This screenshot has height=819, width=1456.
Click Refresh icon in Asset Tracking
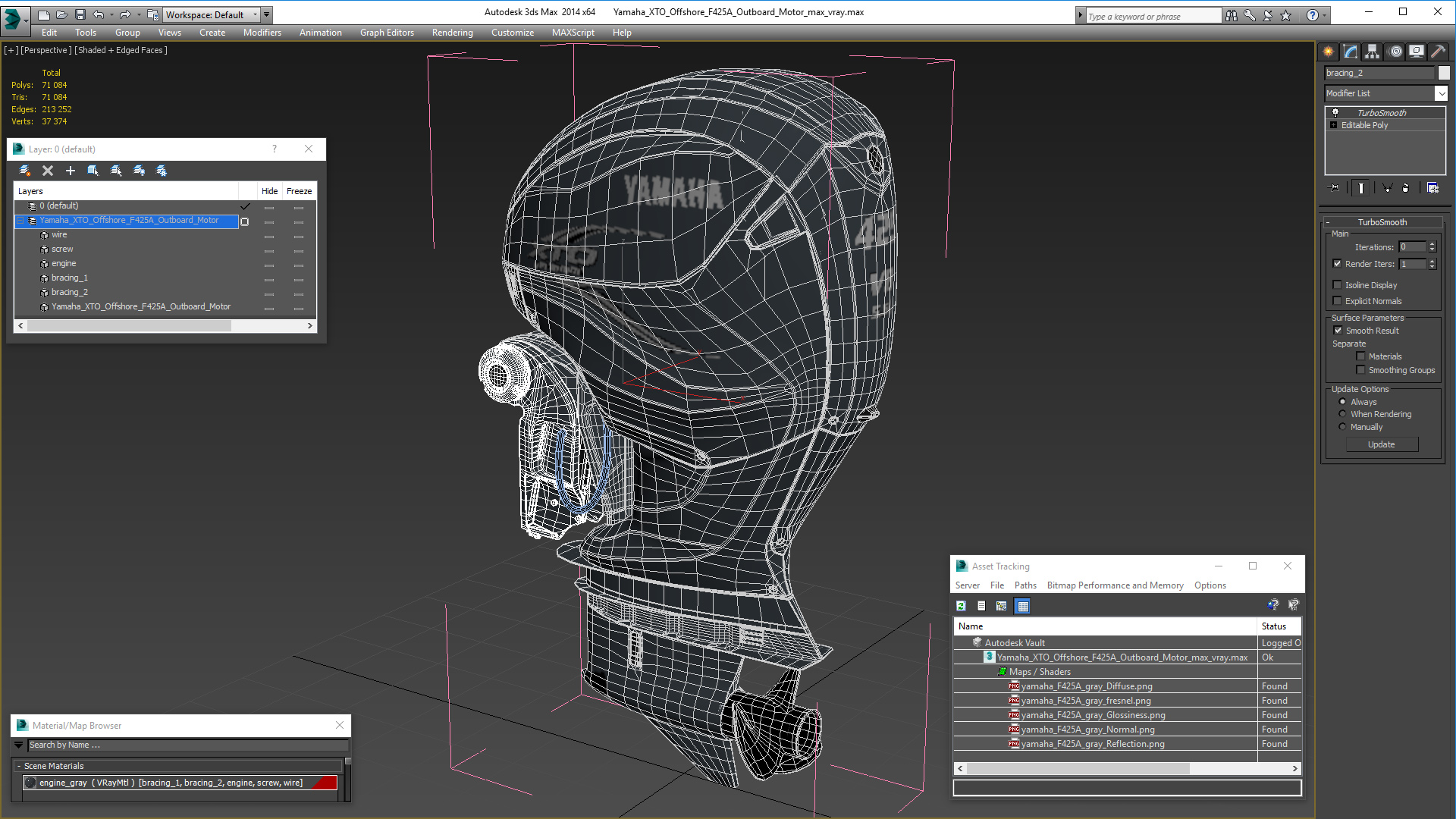click(961, 606)
